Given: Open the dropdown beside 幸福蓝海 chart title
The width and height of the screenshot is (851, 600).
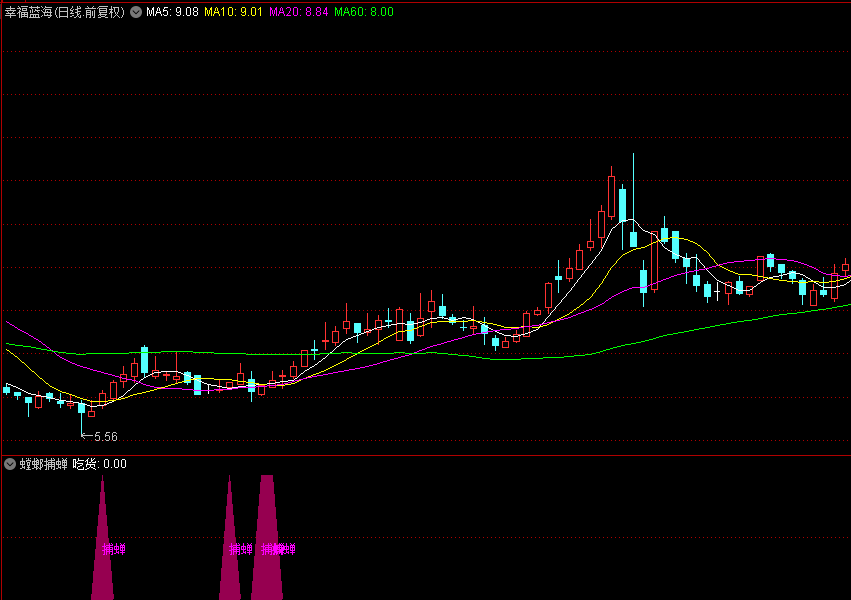Looking at the screenshot, I should pos(136,12).
